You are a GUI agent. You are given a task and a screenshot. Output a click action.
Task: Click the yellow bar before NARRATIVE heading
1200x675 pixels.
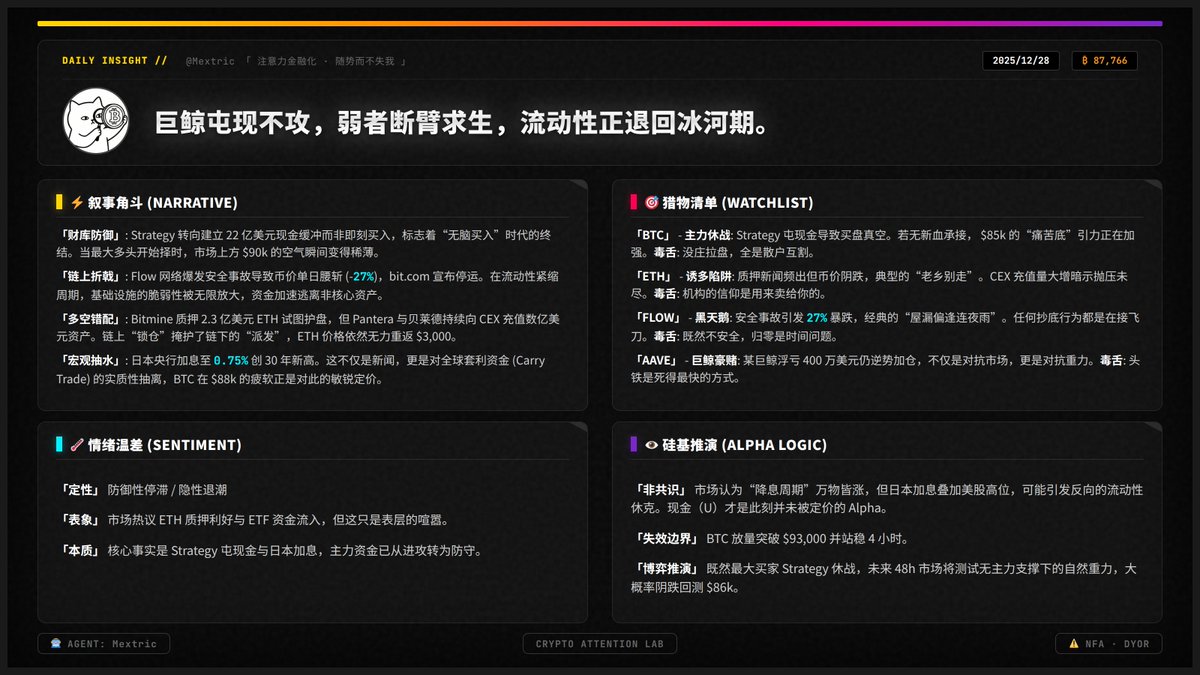click(x=59, y=202)
